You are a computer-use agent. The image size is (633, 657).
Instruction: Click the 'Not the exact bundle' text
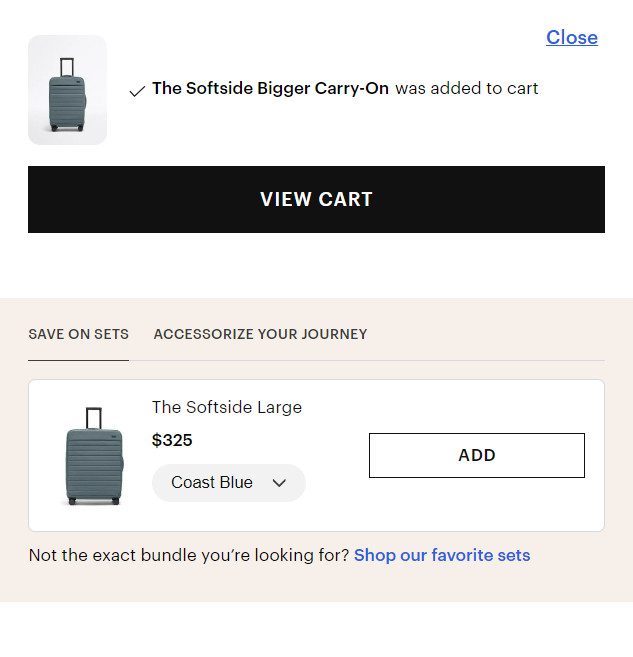tap(189, 555)
